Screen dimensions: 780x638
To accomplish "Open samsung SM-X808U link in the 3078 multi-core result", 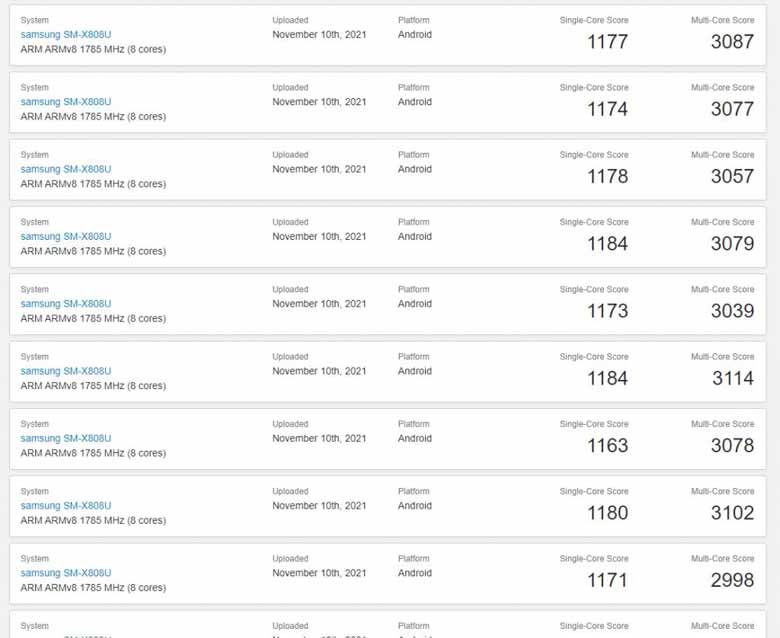I will (66, 438).
